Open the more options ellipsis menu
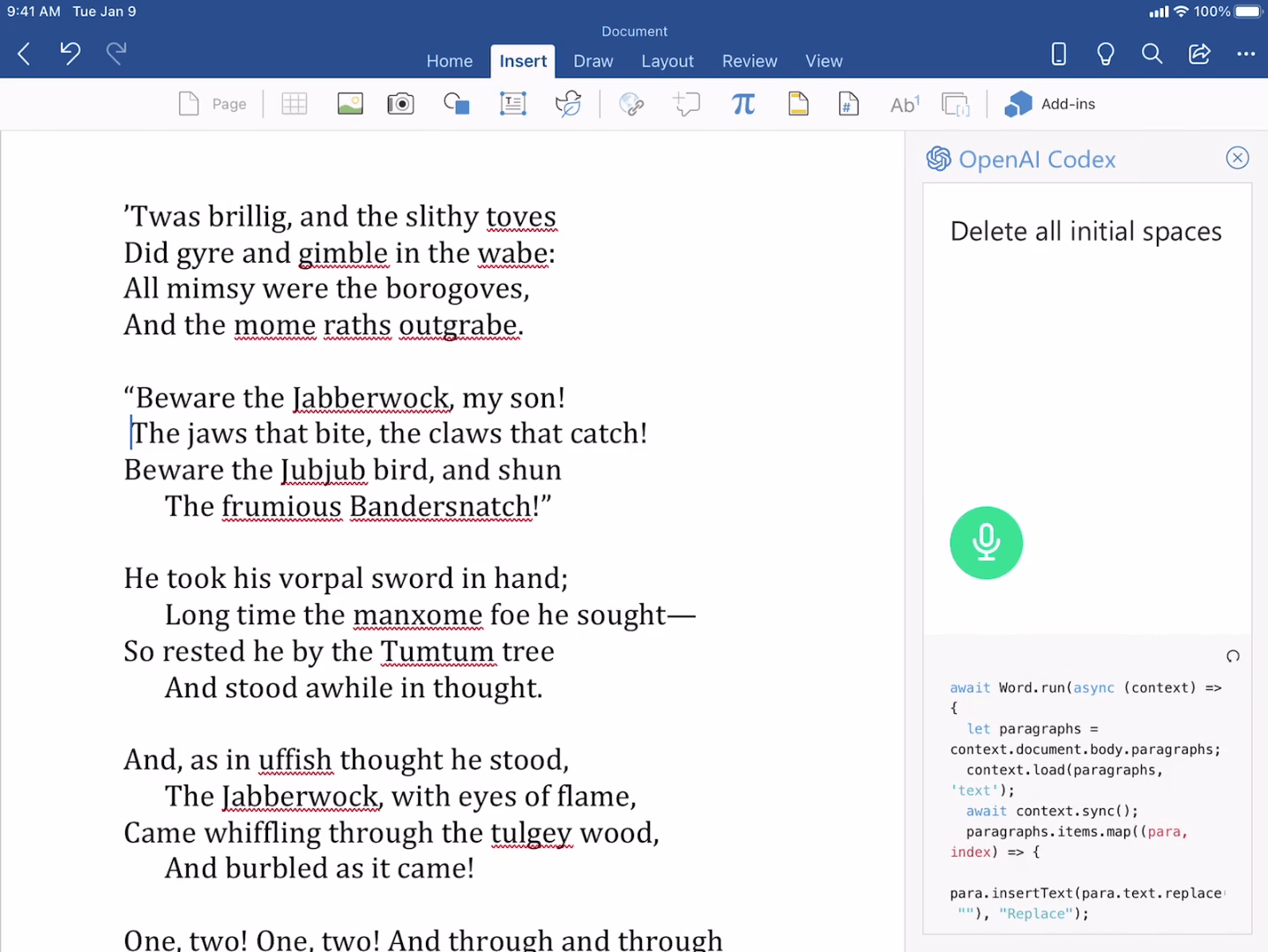The height and width of the screenshot is (952, 1268). coord(1245,54)
